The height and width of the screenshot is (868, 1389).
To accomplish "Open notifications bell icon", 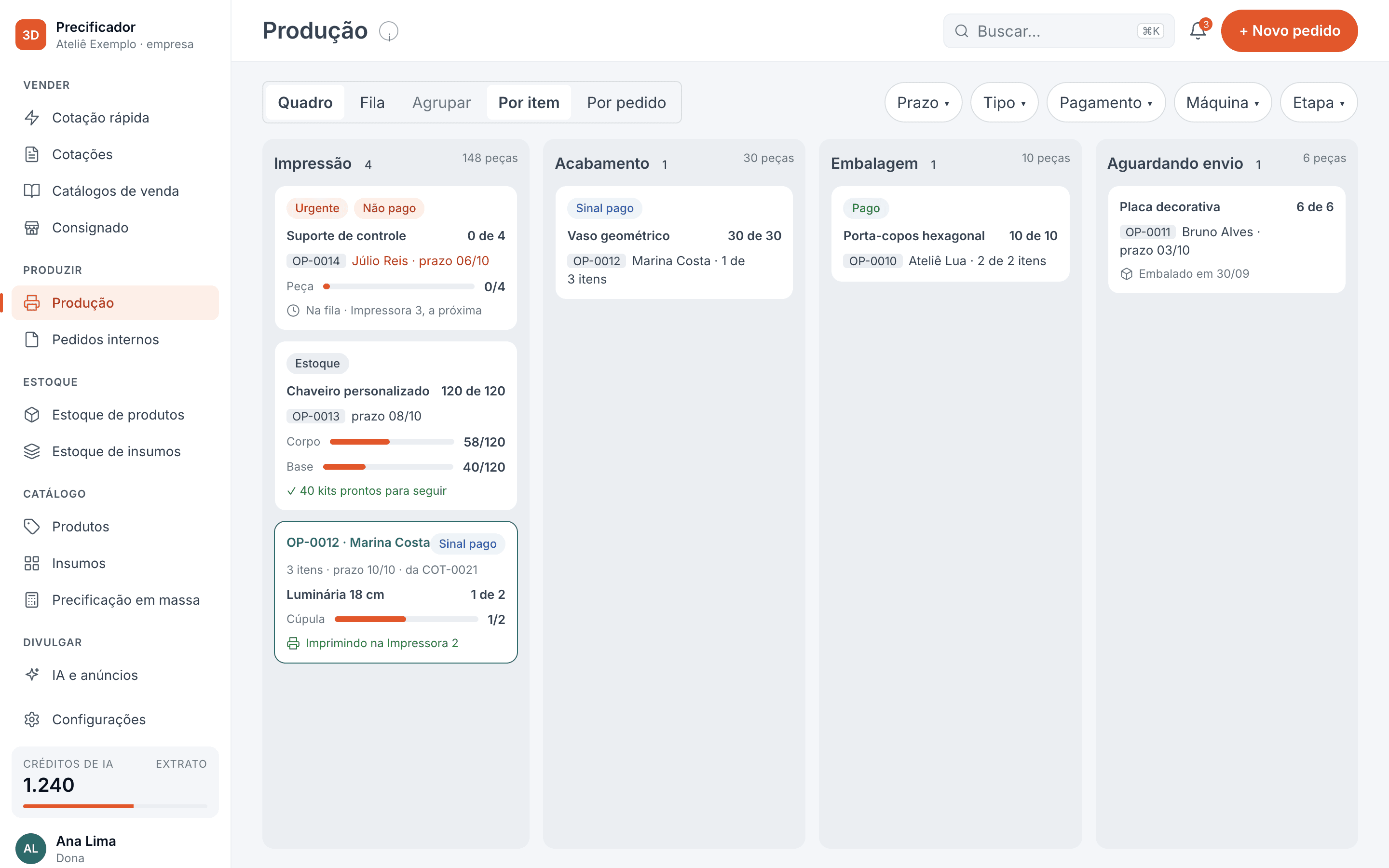I will point(1198,31).
